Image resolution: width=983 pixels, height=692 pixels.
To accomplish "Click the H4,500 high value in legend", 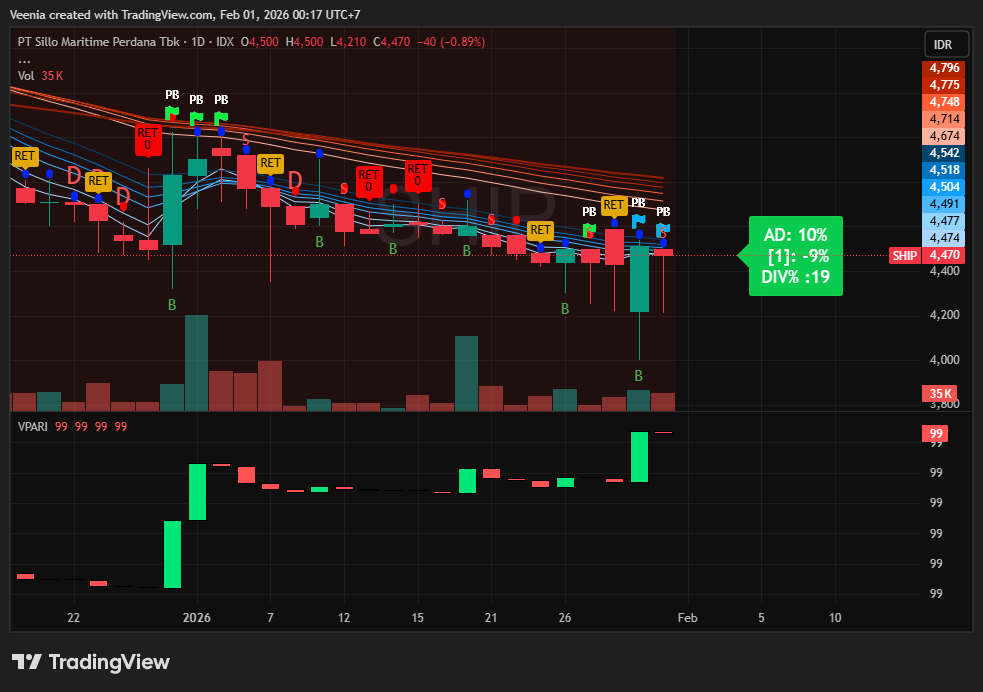I will tap(305, 42).
